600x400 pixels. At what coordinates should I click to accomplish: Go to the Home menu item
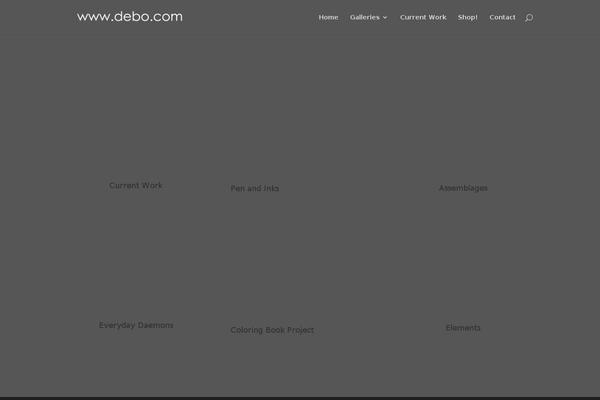click(328, 17)
